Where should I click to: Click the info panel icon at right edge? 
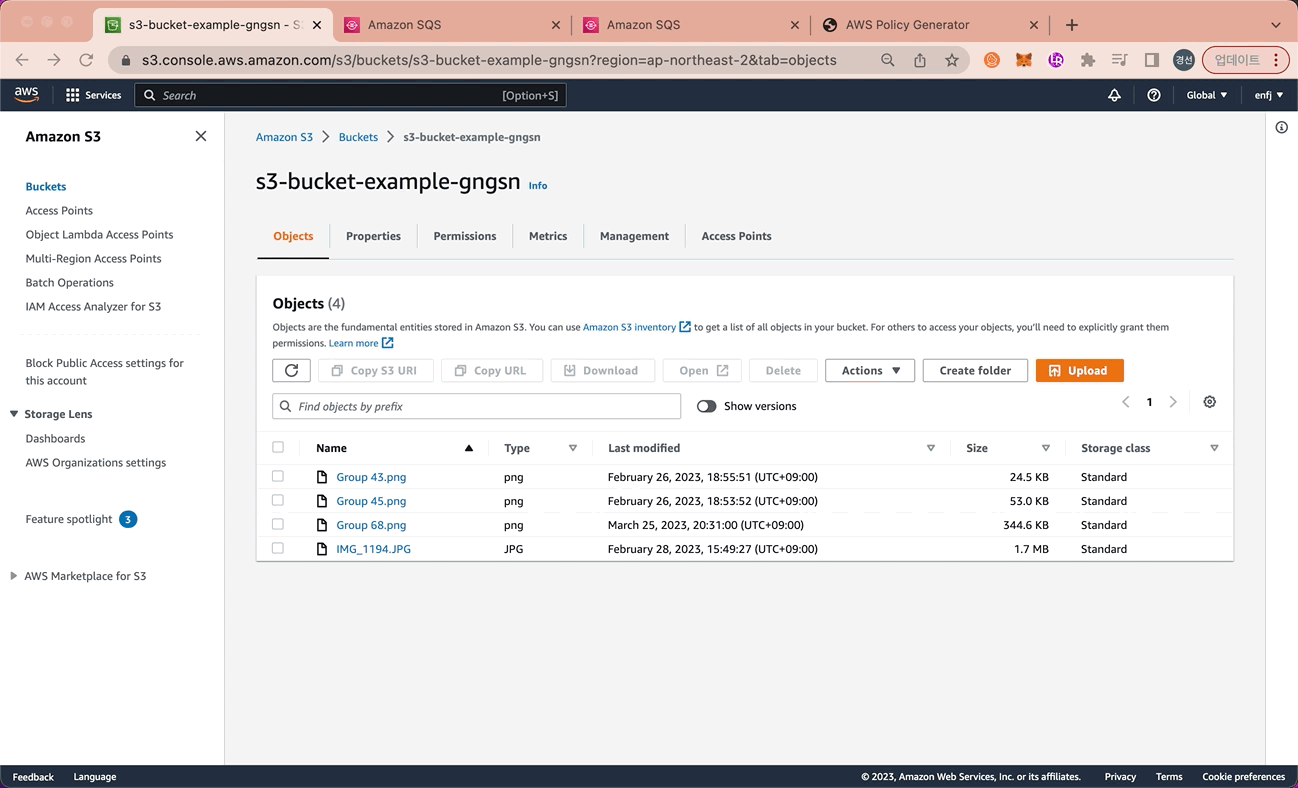tap(1282, 127)
